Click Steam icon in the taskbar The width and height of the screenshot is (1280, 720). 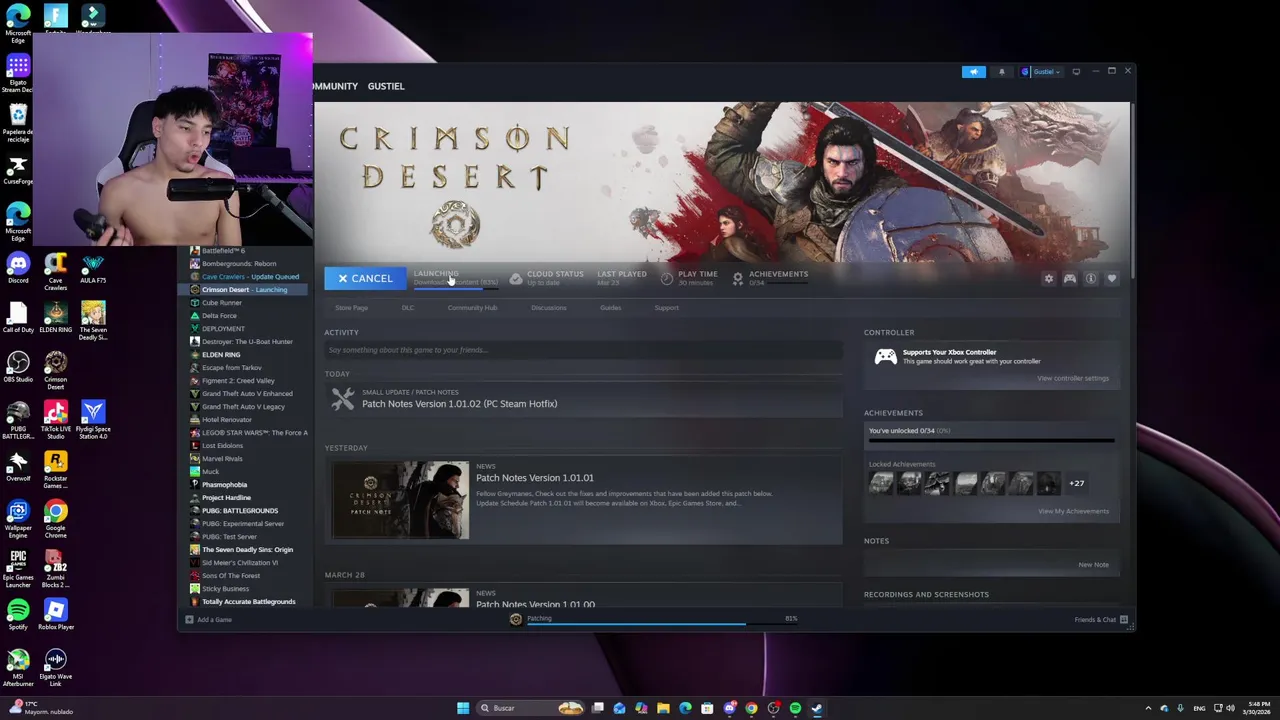tap(817, 708)
